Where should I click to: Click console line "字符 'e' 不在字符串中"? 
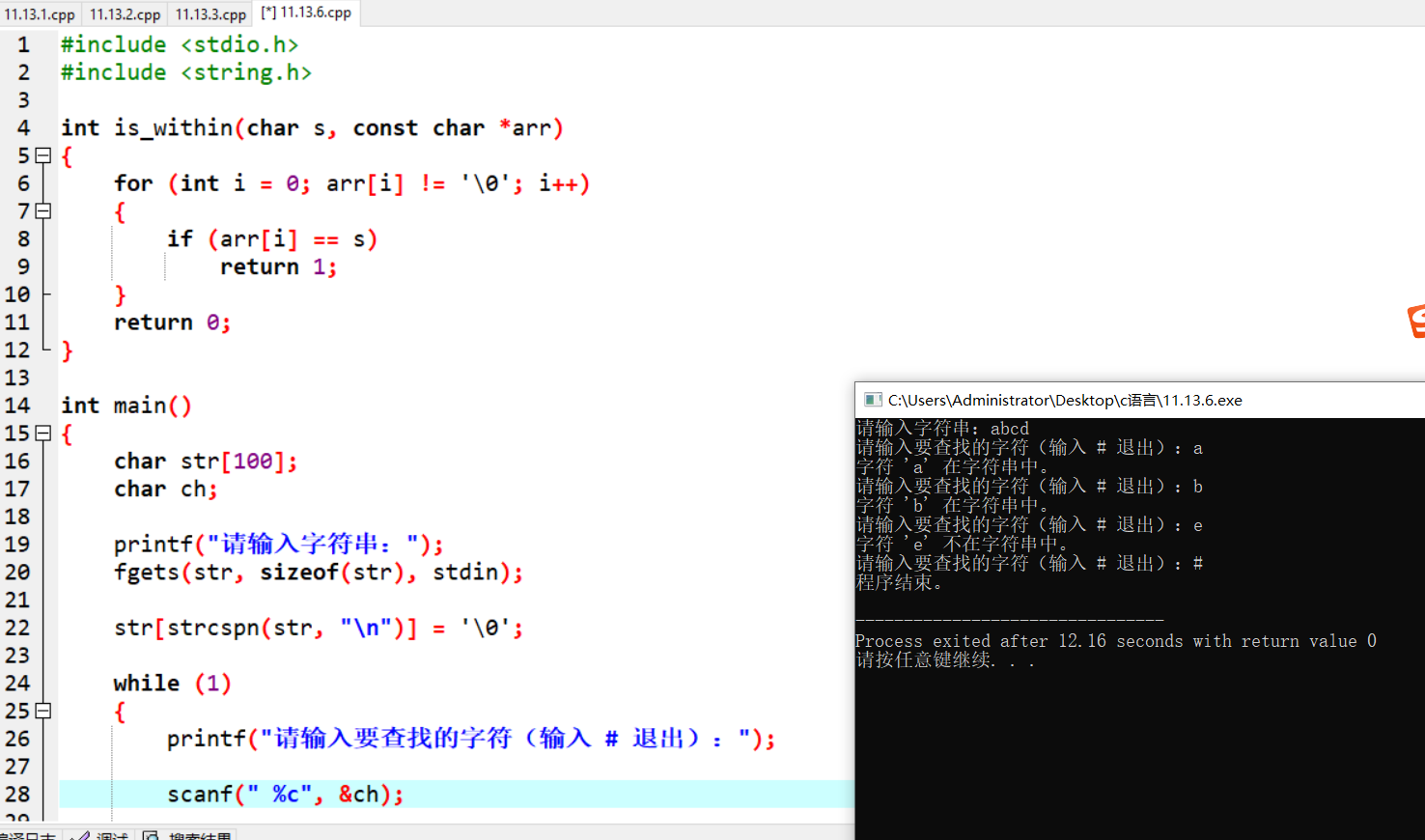962,545
